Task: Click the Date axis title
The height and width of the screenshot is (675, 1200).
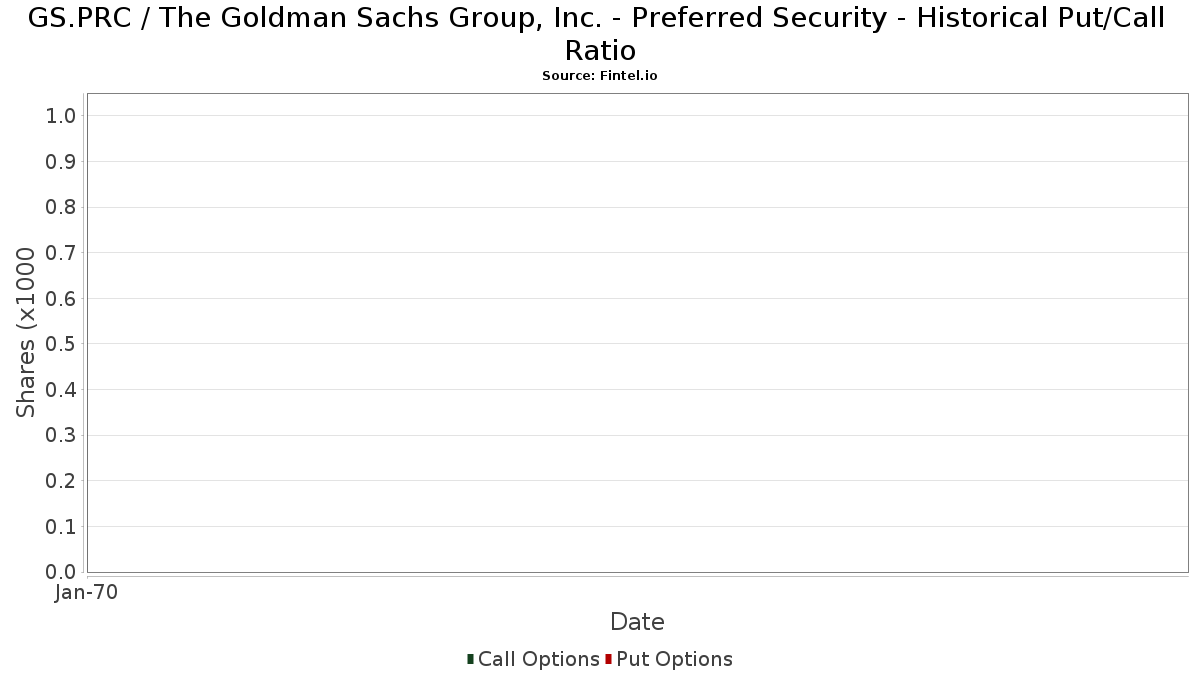Action: 637,622
